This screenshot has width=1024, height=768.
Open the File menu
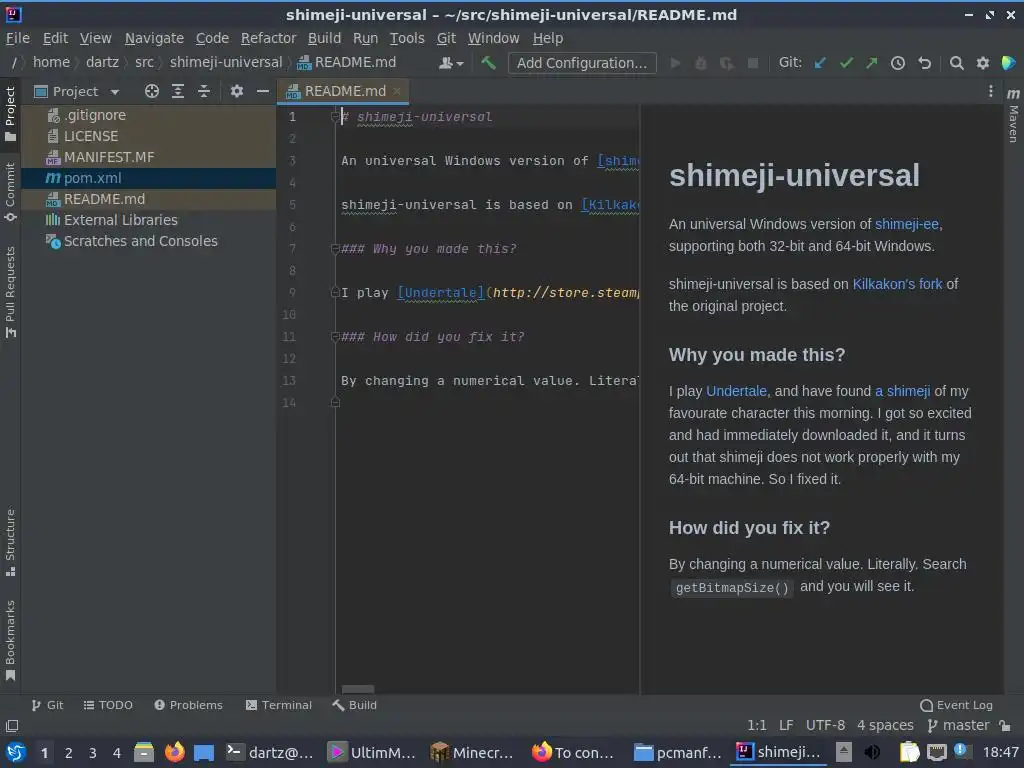(18, 39)
